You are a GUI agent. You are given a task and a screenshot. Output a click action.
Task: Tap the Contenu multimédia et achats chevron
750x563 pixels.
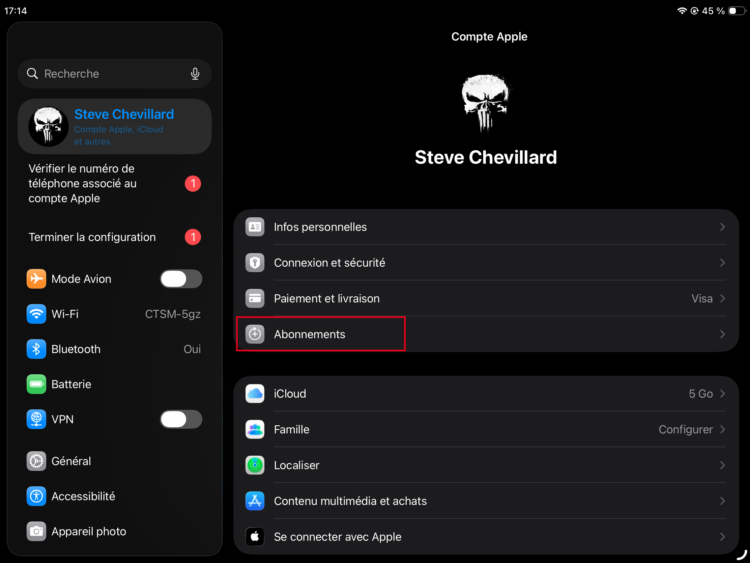coord(722,501)
